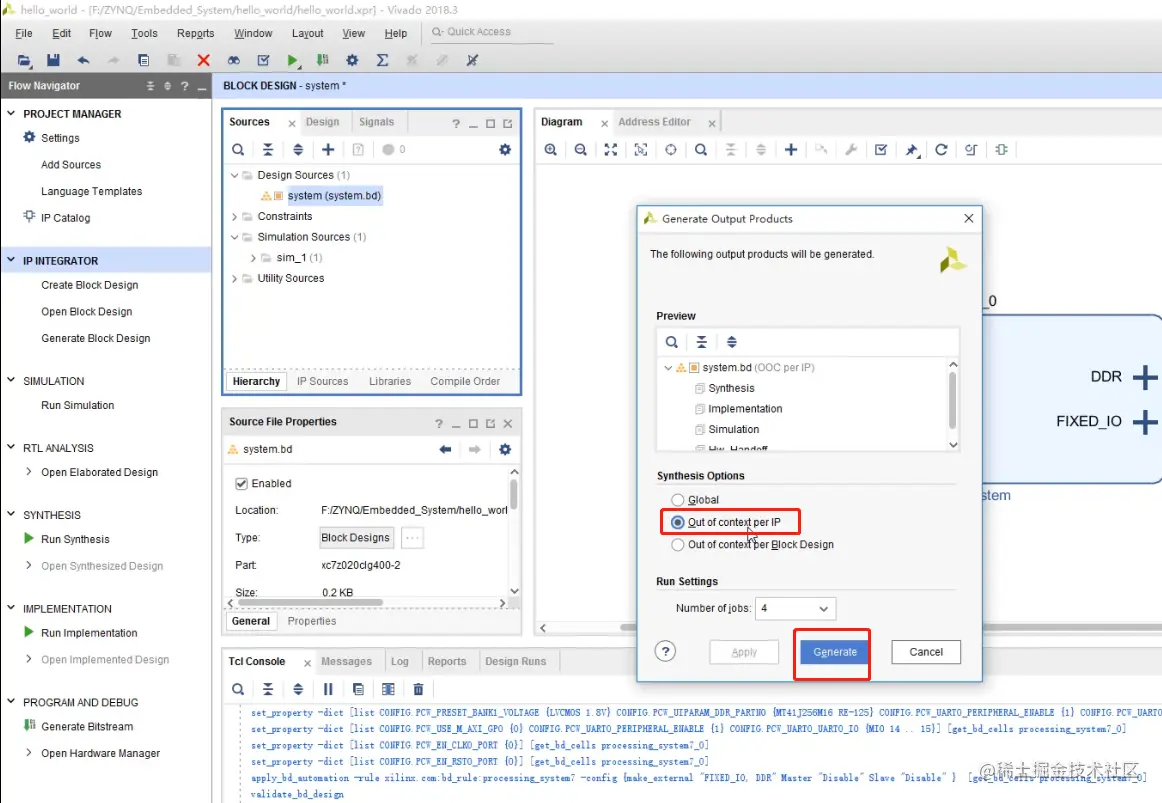Open the File menu
Screen dimensions: 1162x803
click(x=24, y=33)
